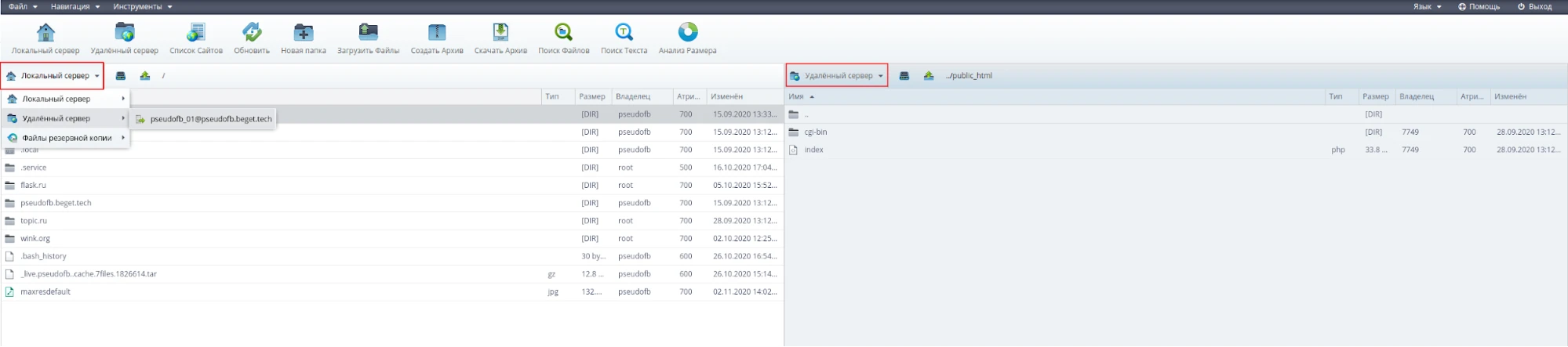Open the Инструменты menu
The height and width of the screenshot is (347, 1568).
point(142,7)
